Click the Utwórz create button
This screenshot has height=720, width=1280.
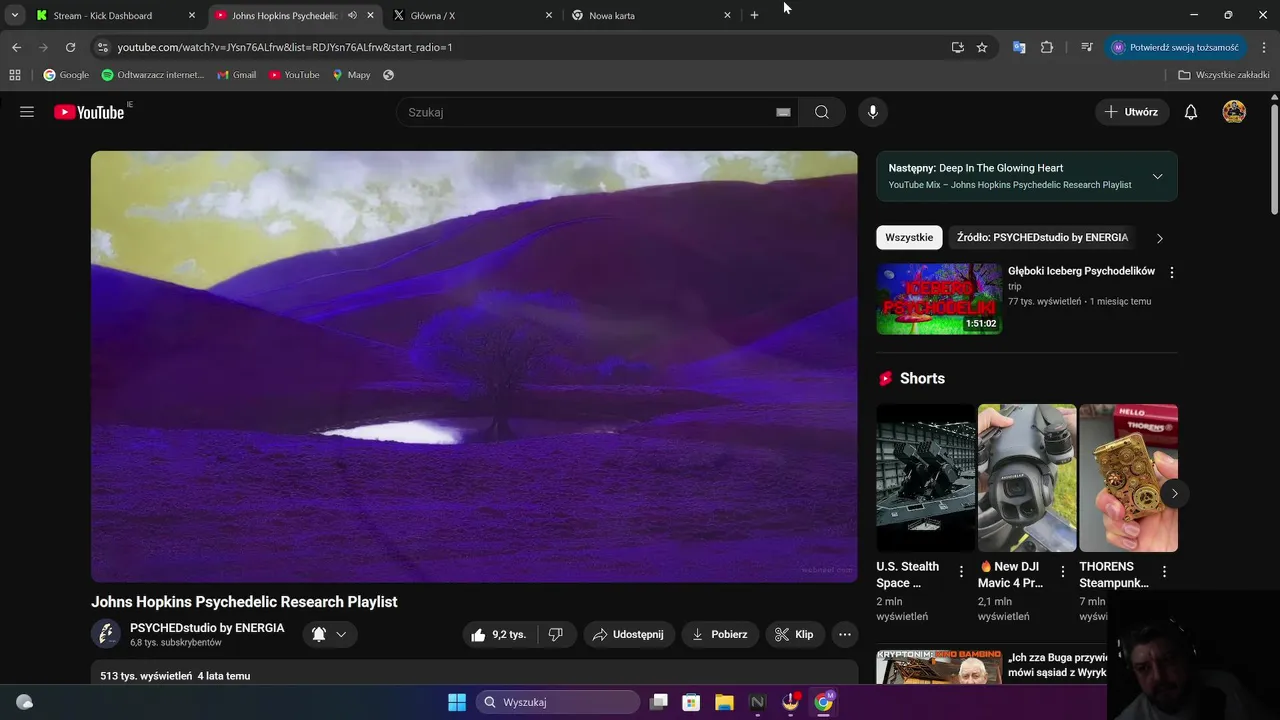click(1132, 112)
